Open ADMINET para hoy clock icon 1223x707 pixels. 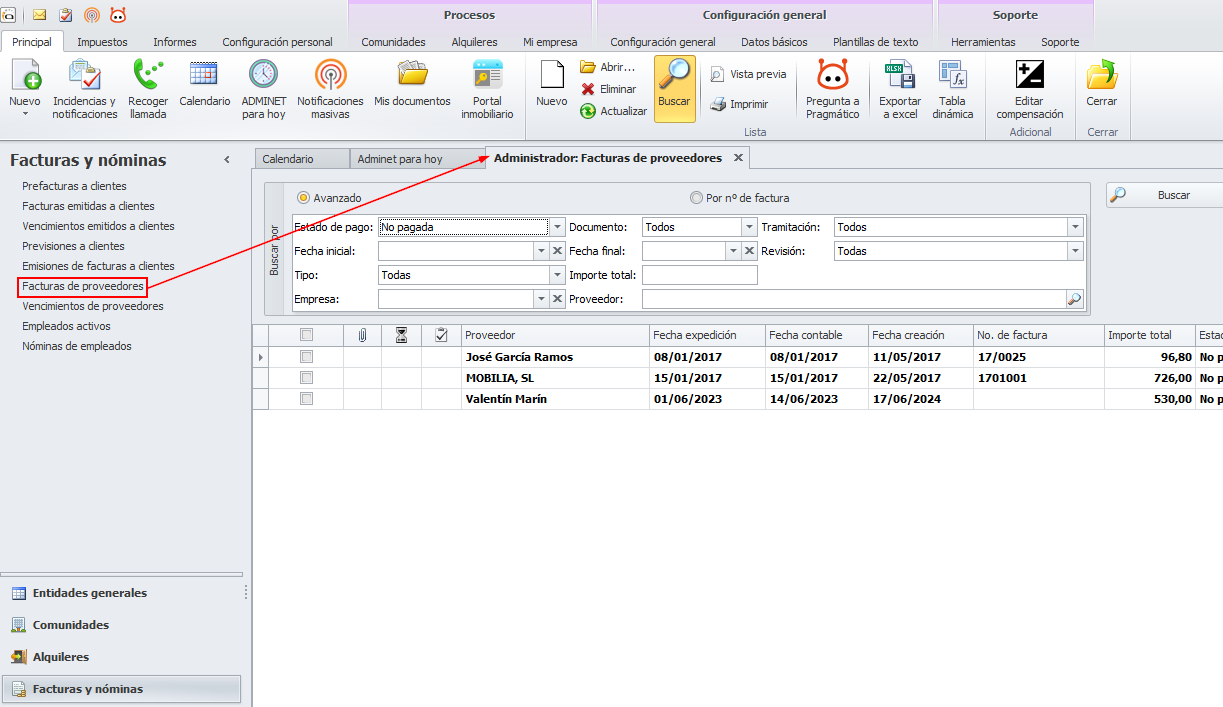pos(264,76)
